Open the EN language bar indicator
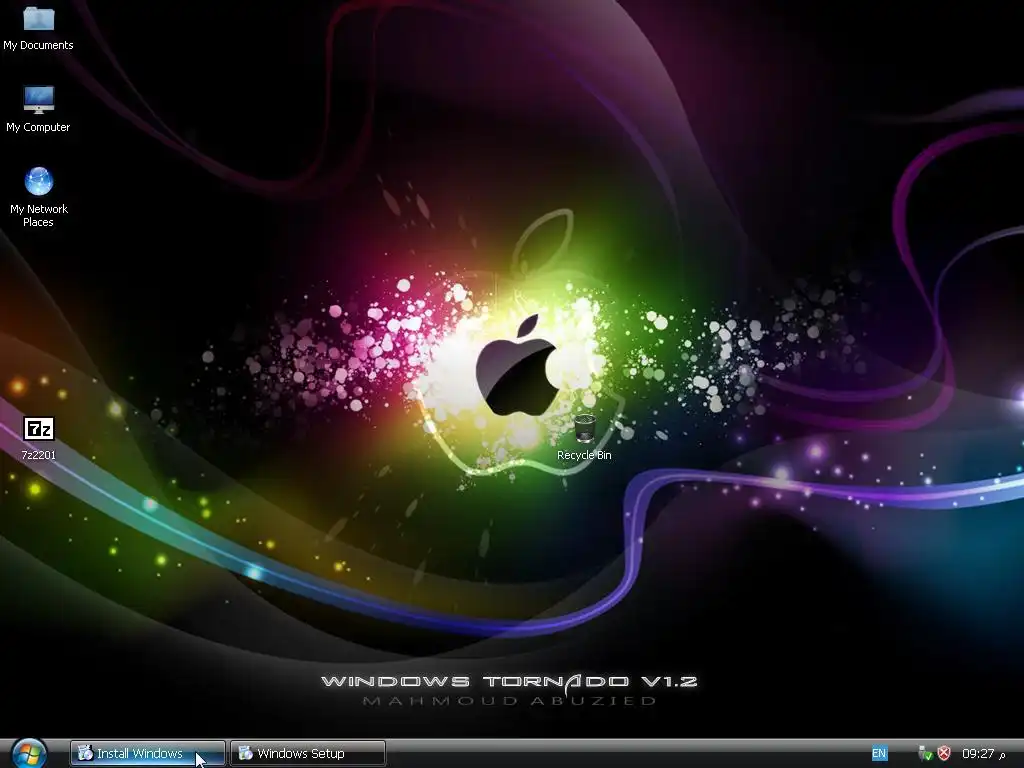This screenshot has height=768, width=1024. click(x=879, y=754)
